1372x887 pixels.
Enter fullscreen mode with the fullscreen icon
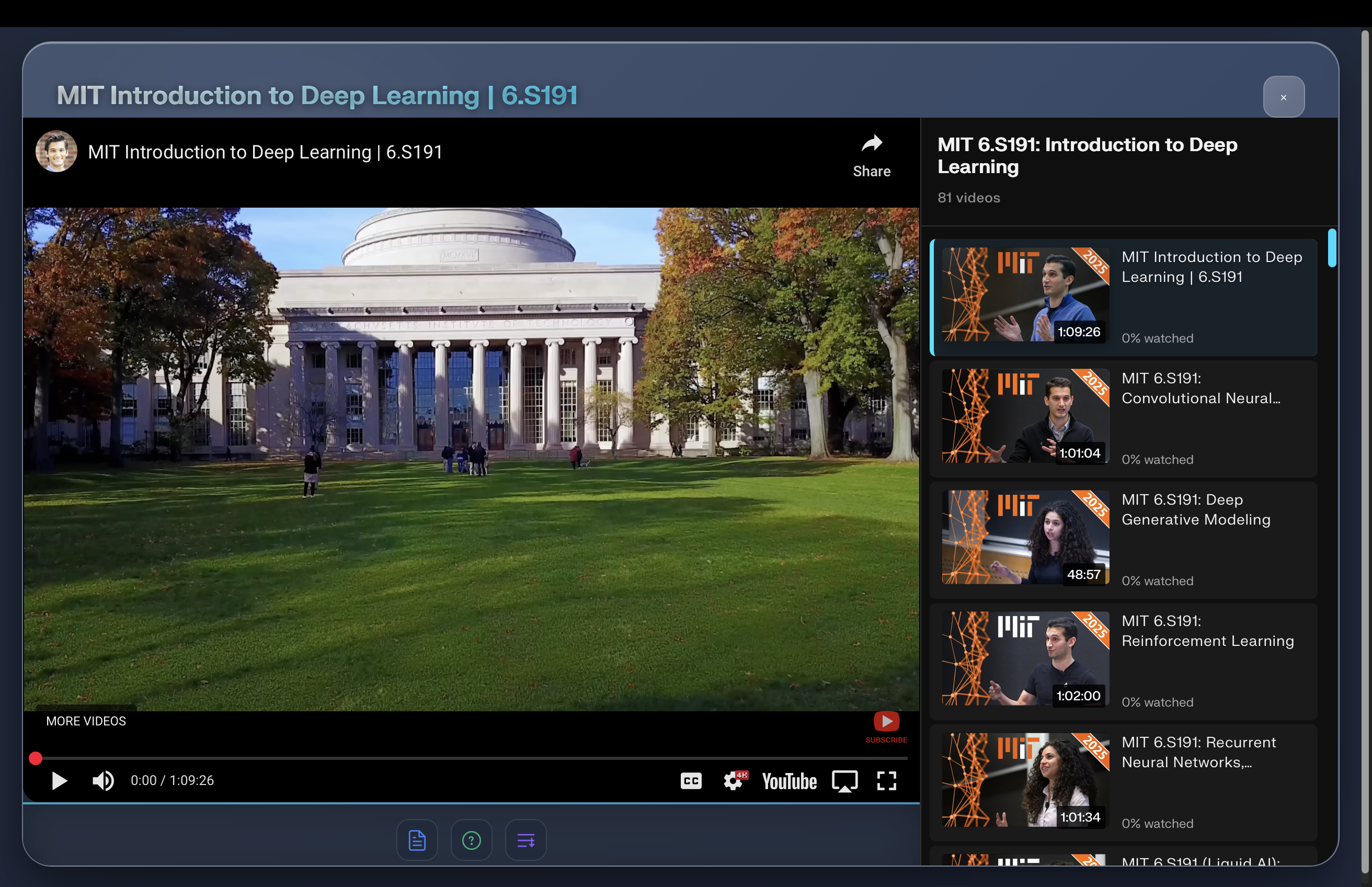point(887,781)
